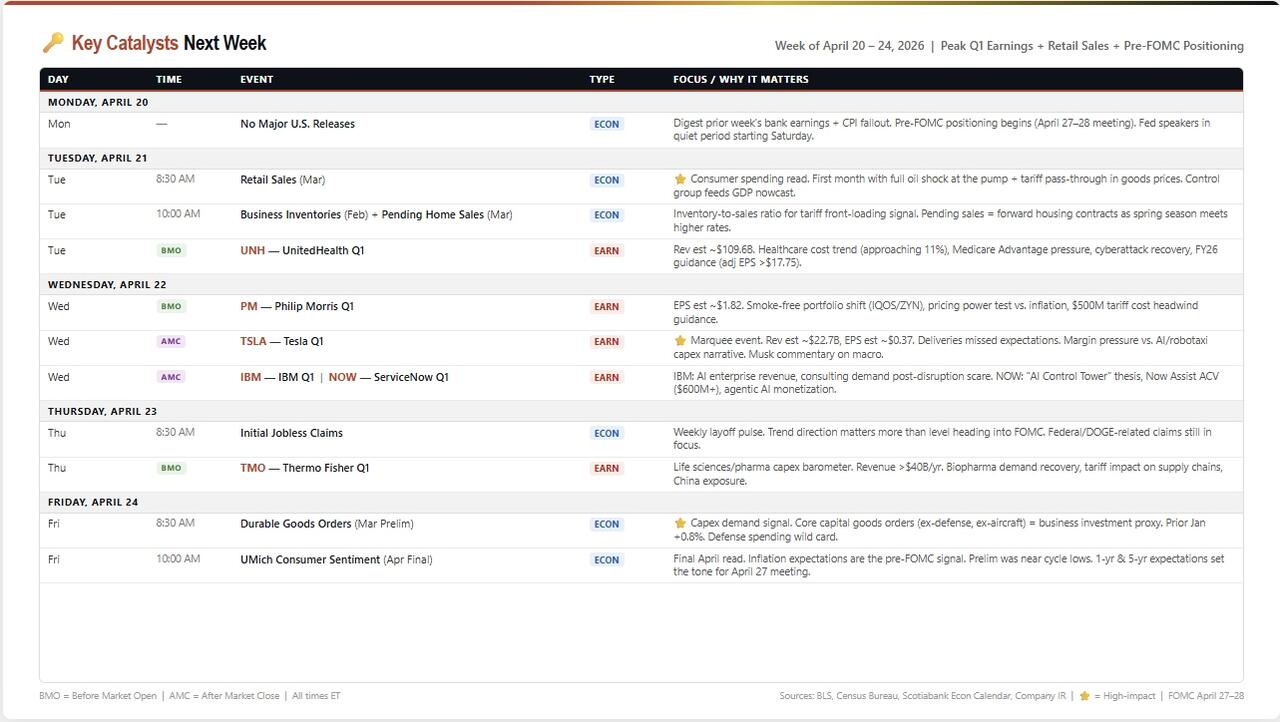The height and width of the screenshot is (722, 1280).
Task: Click the star icon in Durable Goods row
Action: coord(680,523)
